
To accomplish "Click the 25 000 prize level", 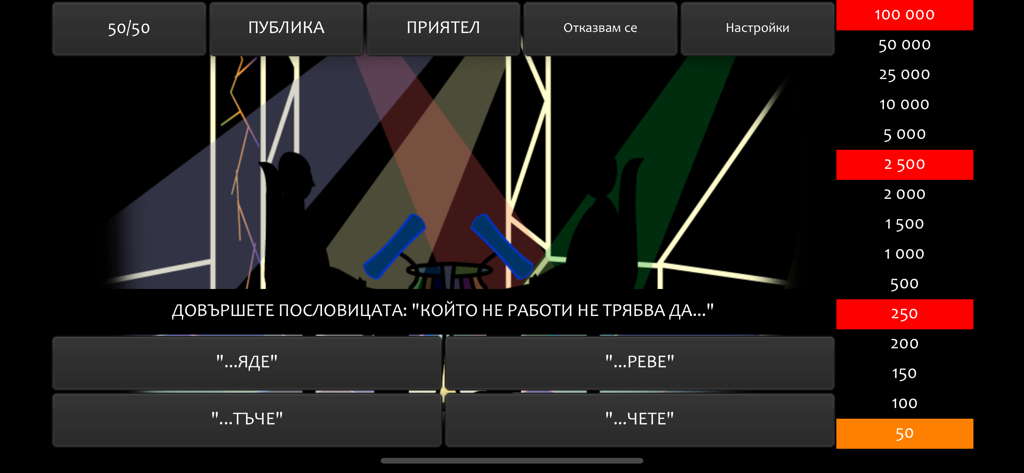I will (x=904, y=75).
